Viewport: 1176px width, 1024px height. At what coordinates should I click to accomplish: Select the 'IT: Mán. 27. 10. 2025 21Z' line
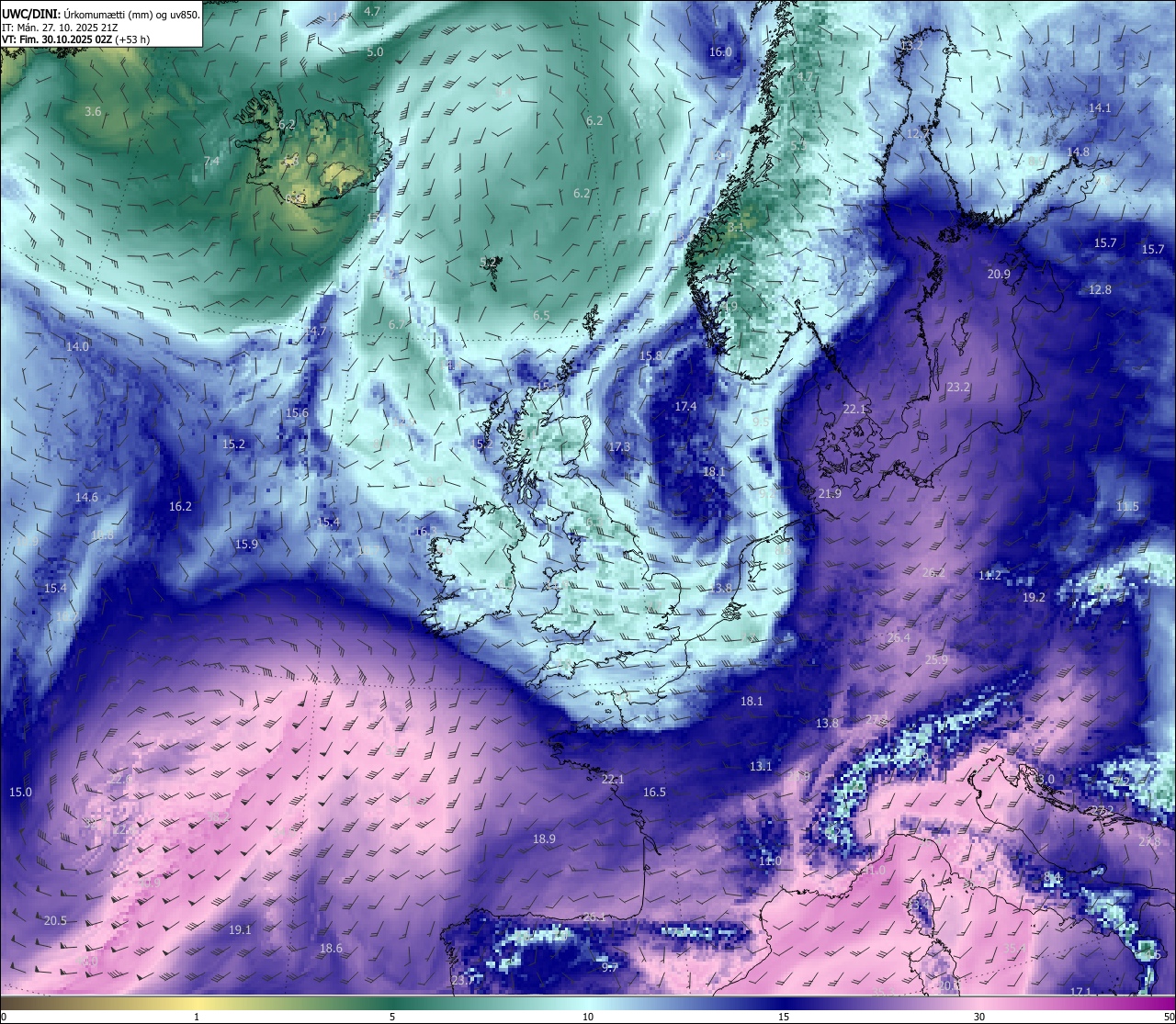[x=60, y=28]
